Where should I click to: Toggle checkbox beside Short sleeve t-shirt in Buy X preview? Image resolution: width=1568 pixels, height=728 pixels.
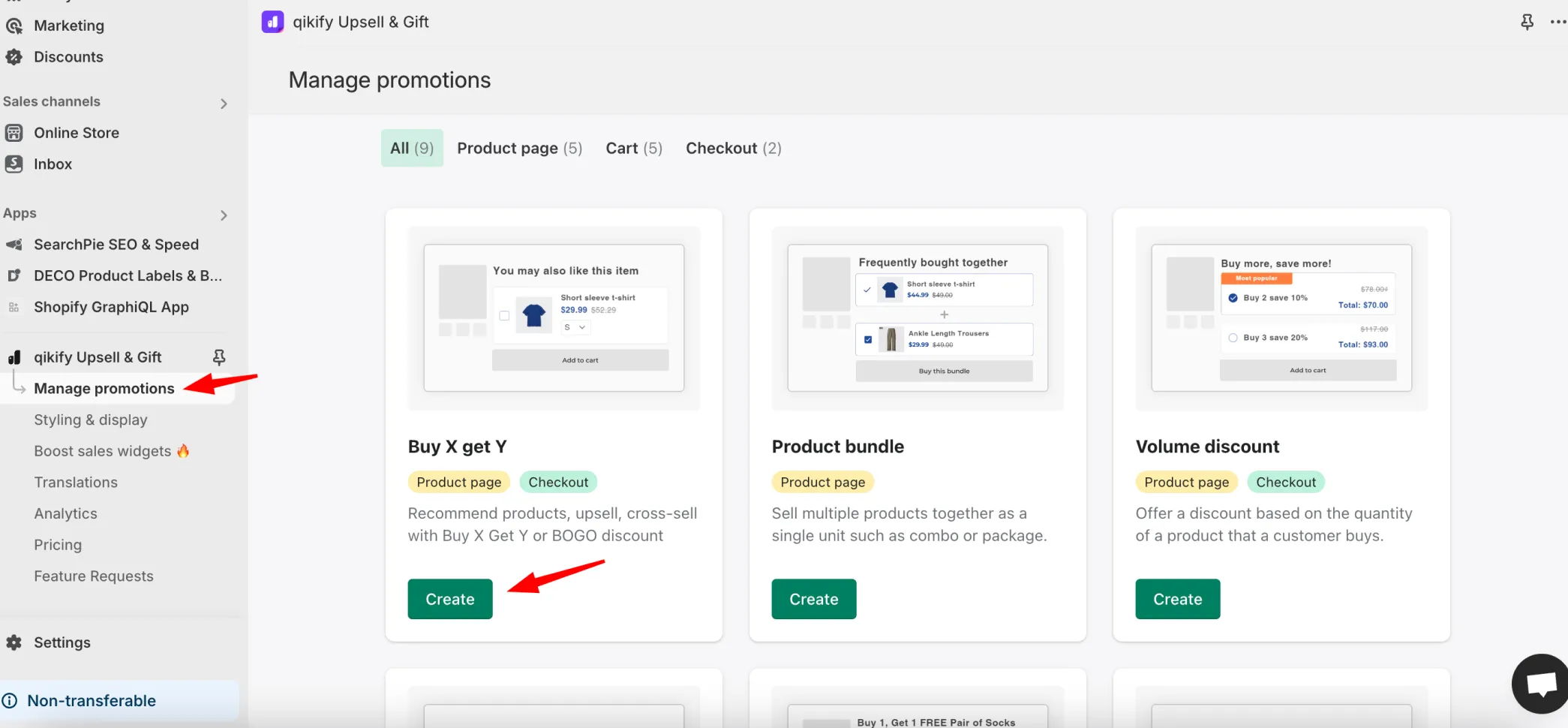coord(504,316)
